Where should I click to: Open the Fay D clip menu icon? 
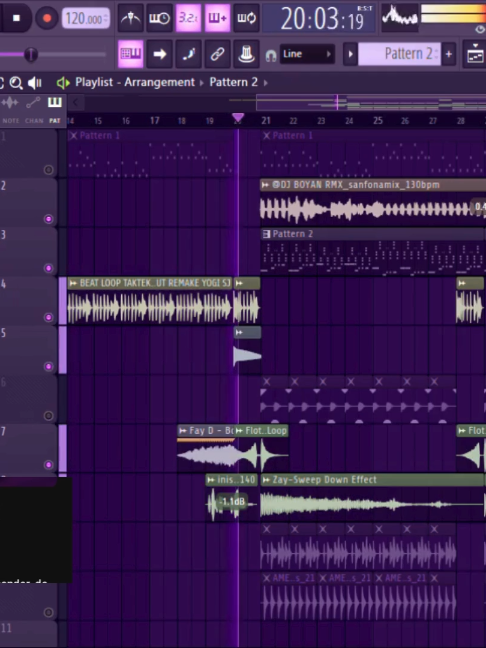[x=183, y=431]
